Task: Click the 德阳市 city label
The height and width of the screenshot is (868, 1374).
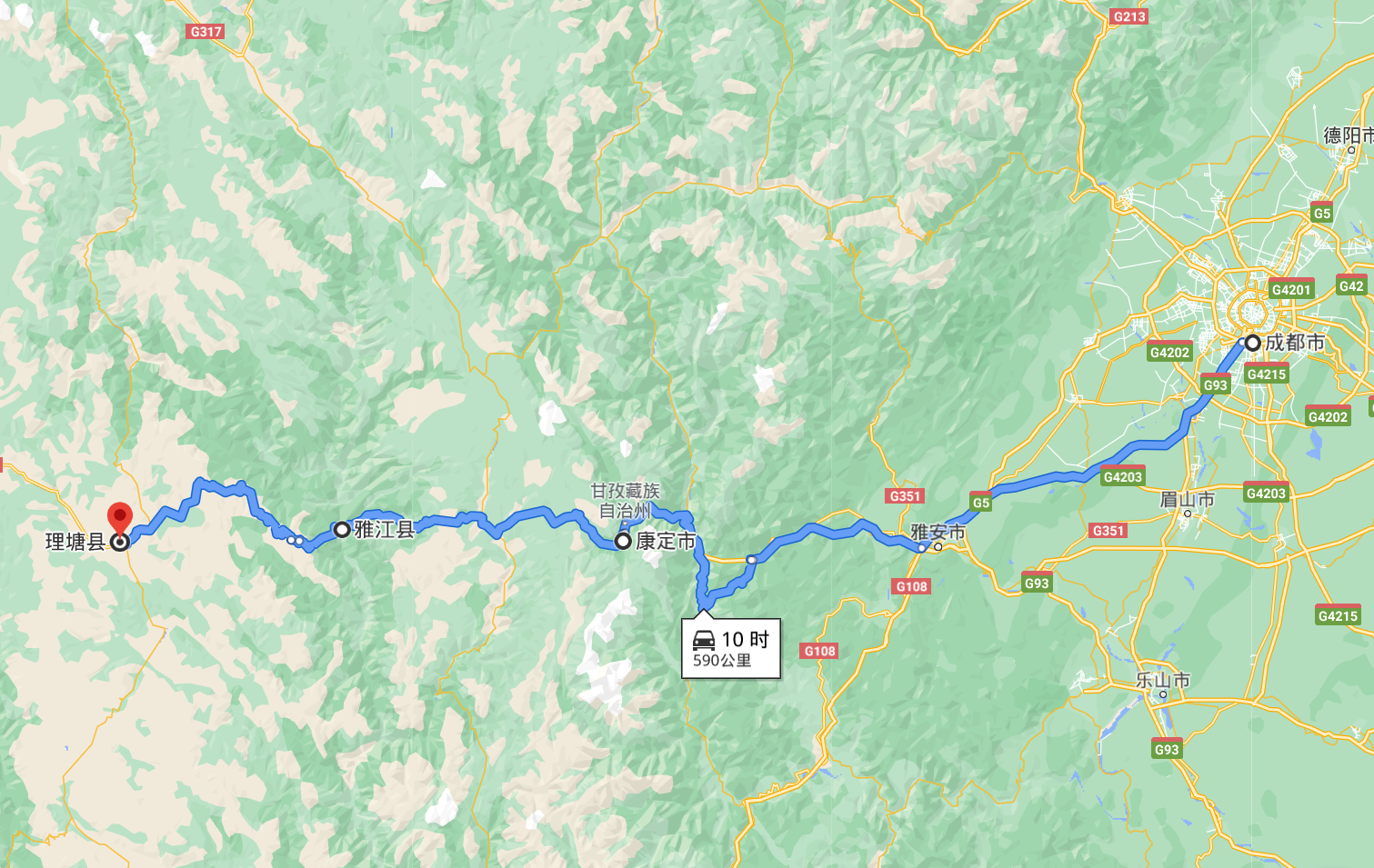Action: [1349, 135]
